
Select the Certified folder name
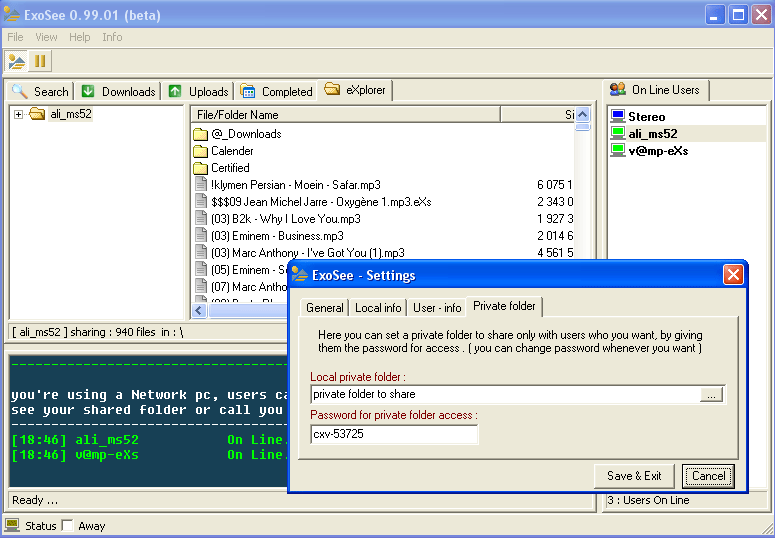pos(230,168)
